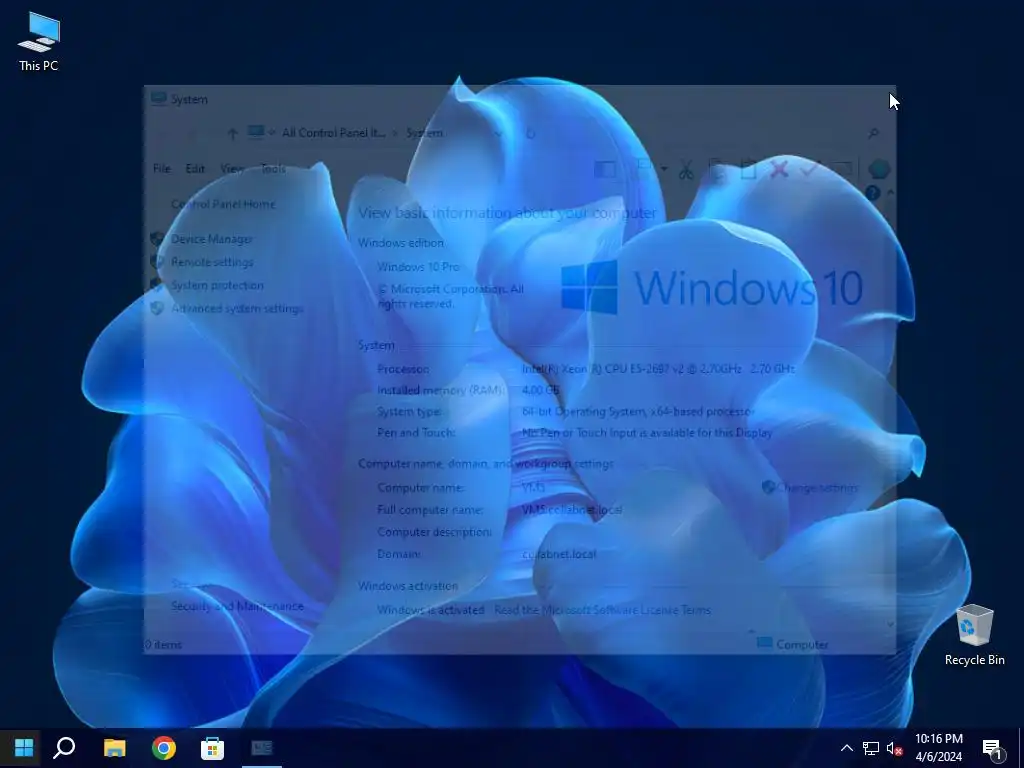Viewport: 1024px width, 768px height.
Task: Open Help with blue question mark icon
Action: [872, 193]
